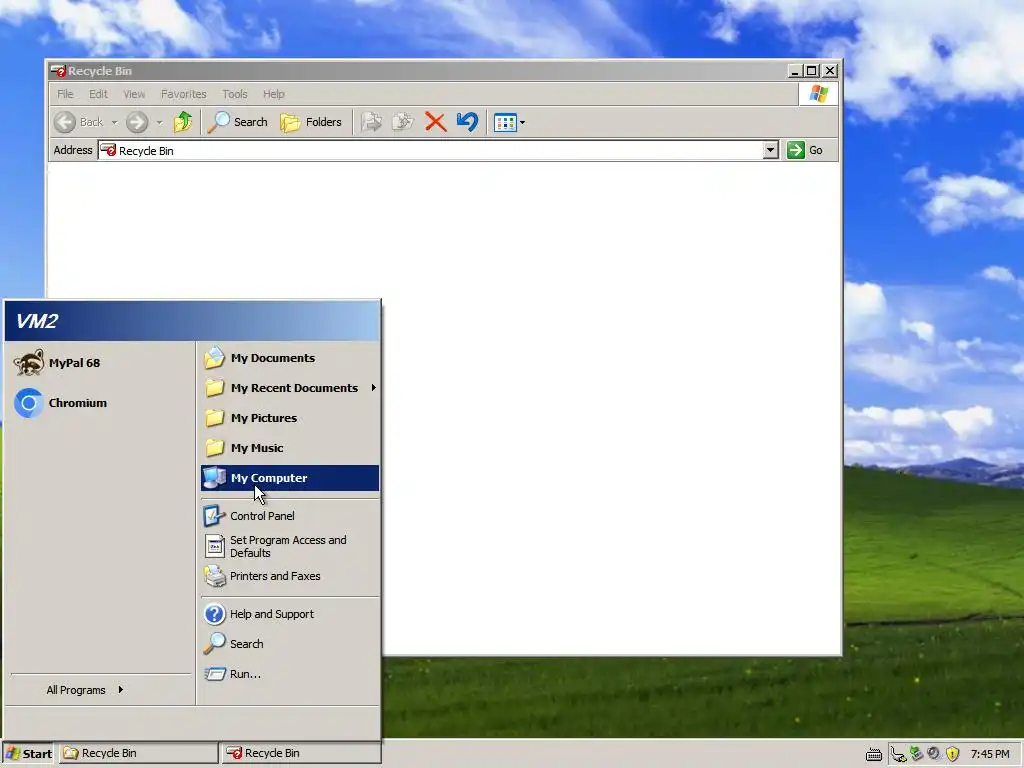
Task: Expand All Programs list
Action: point(85,690)
